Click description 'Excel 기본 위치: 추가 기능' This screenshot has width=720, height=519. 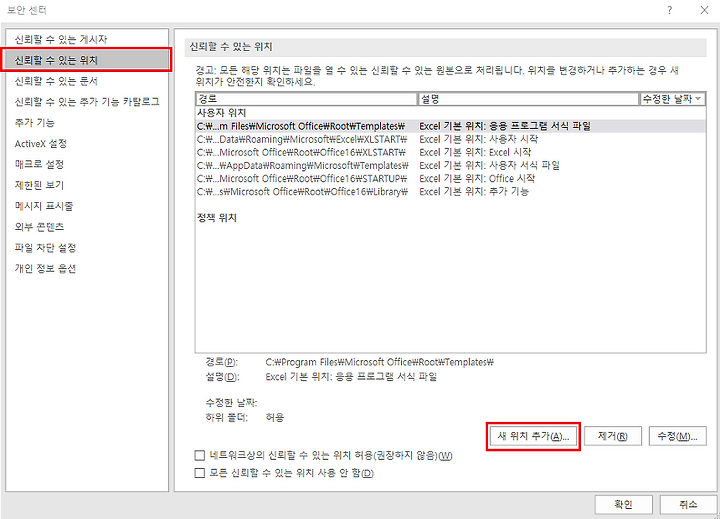(x=473, y=192)
